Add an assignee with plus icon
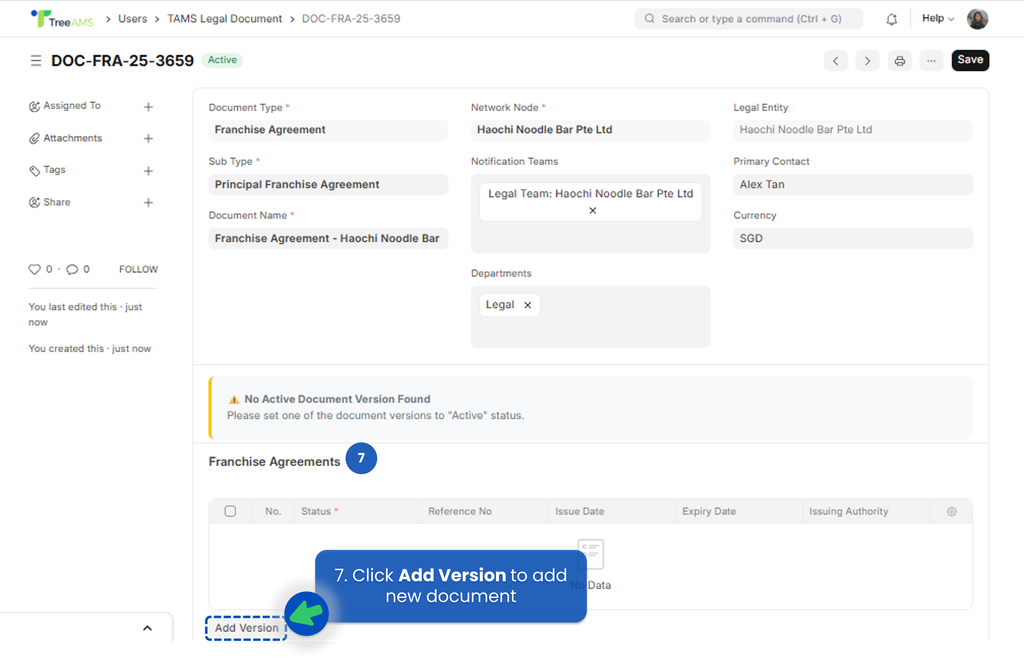Image resolution: width=1024 pixels, height=669 pixels. pyautogui.click(x=148, y=106)
